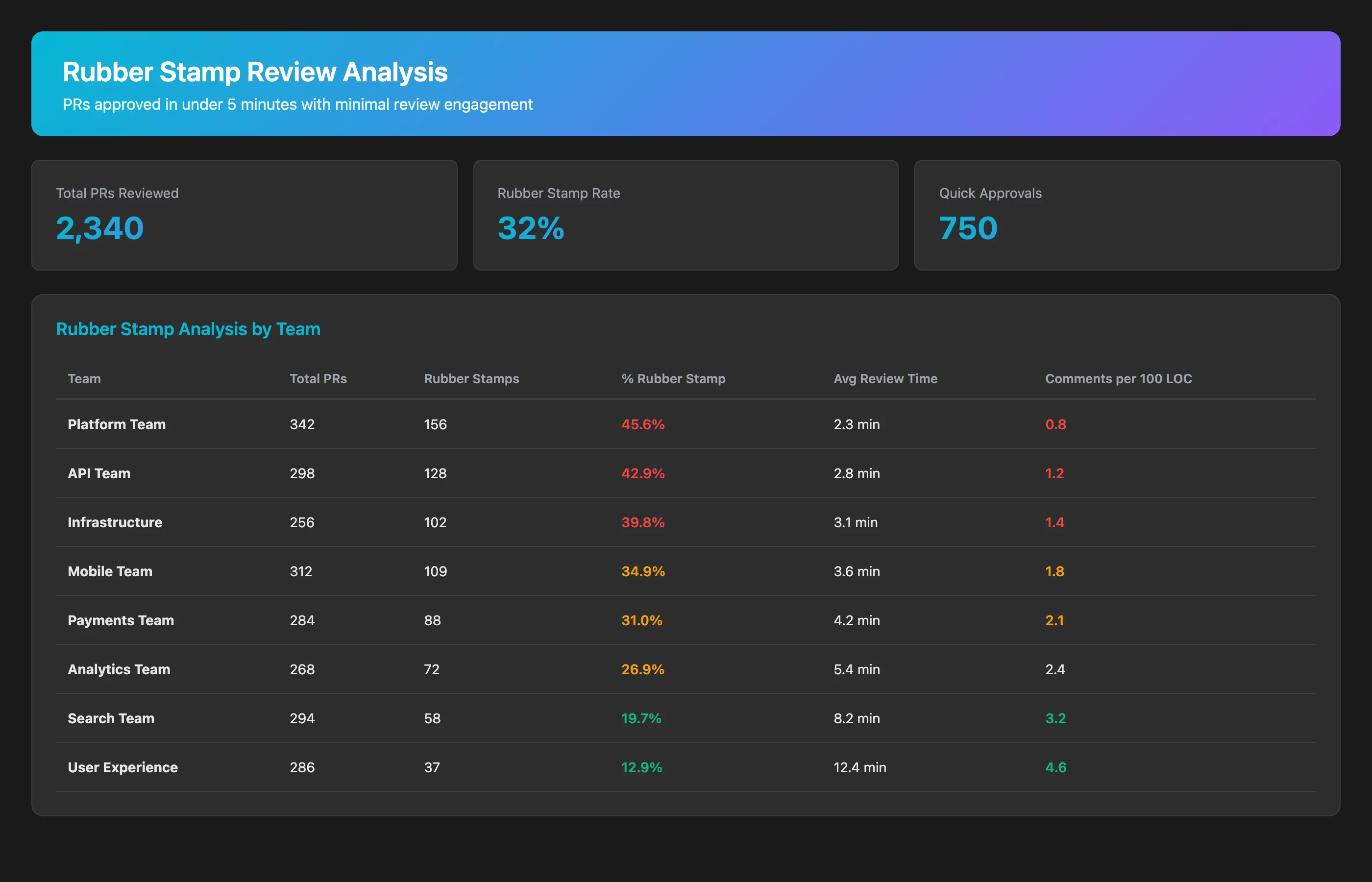Click the 3.6 min review time cell
The height and width of the screenshot is (882, 1372).
click(857, 571)
